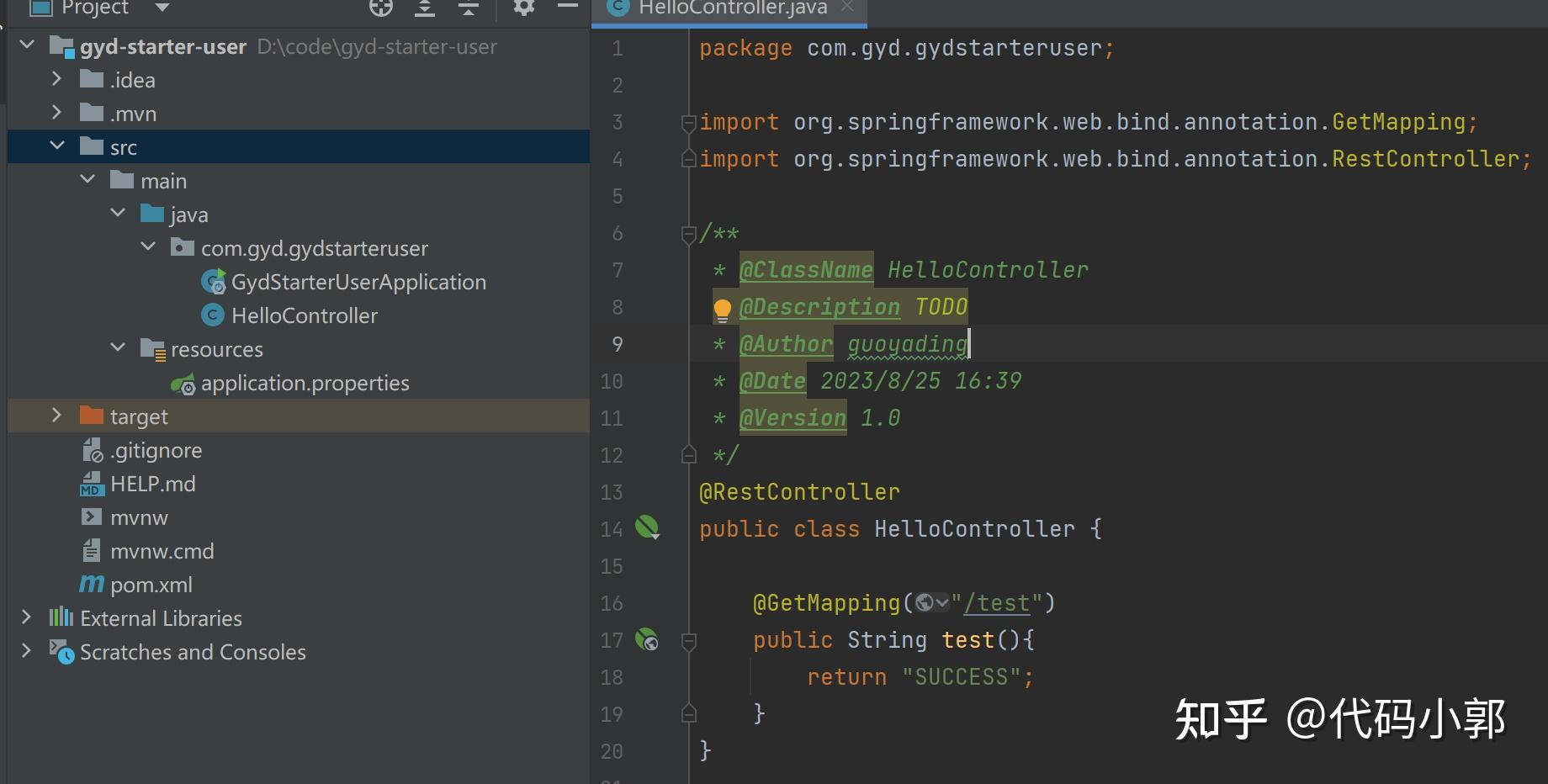Click the package statement on line 1

click(906, 49)
